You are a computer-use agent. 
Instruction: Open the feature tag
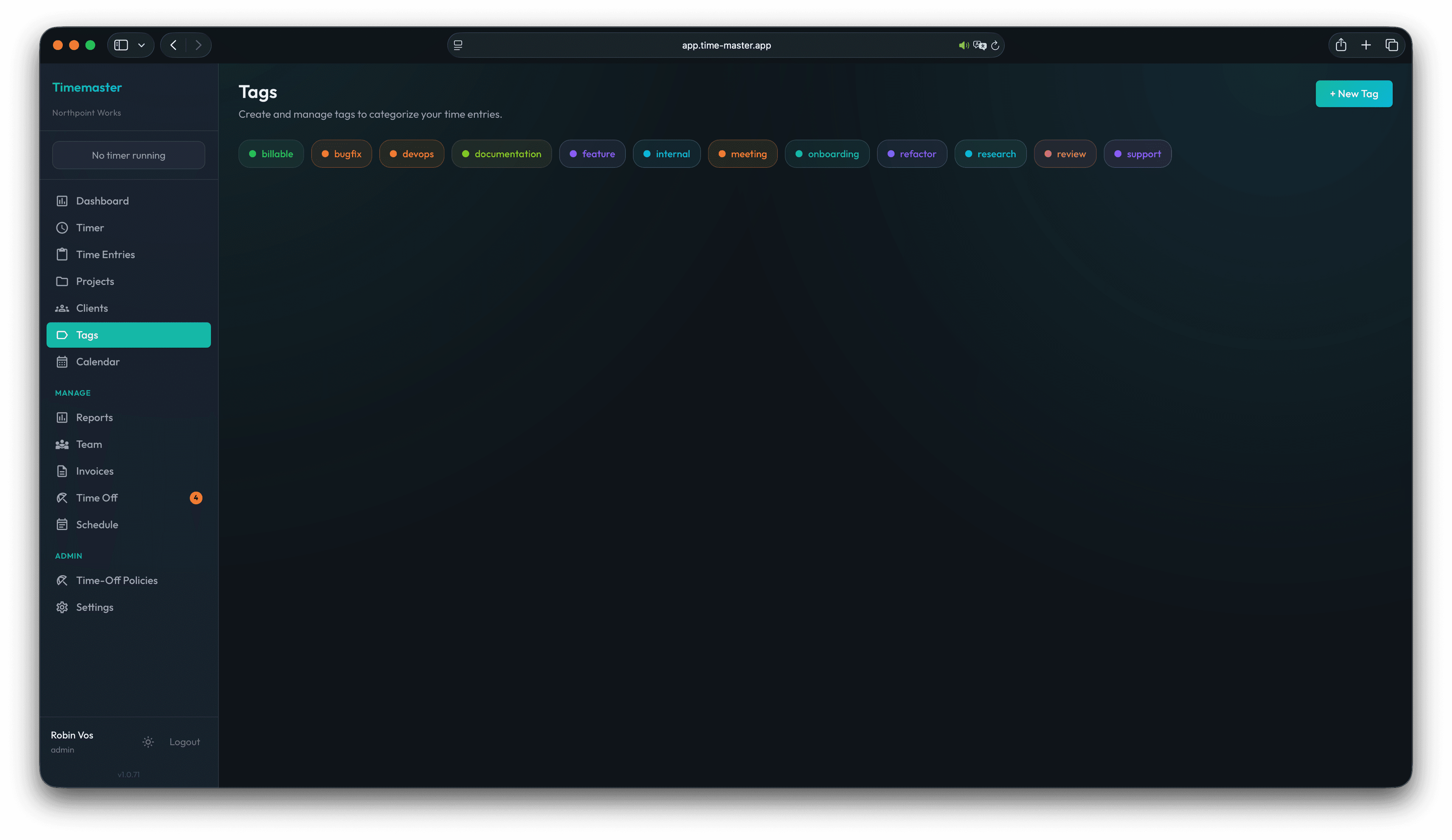[592, 154]
